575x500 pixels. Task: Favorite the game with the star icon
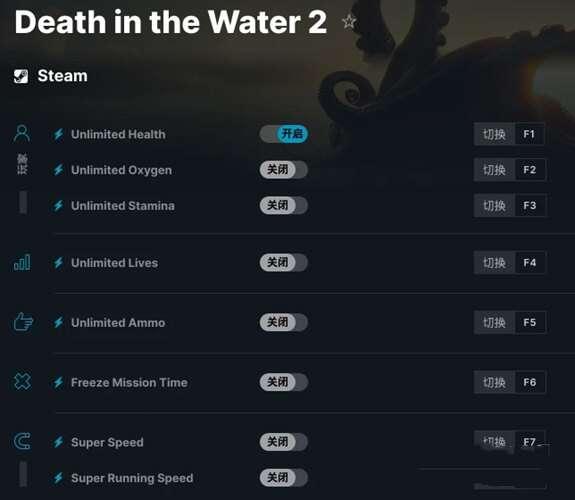[349, 21]
